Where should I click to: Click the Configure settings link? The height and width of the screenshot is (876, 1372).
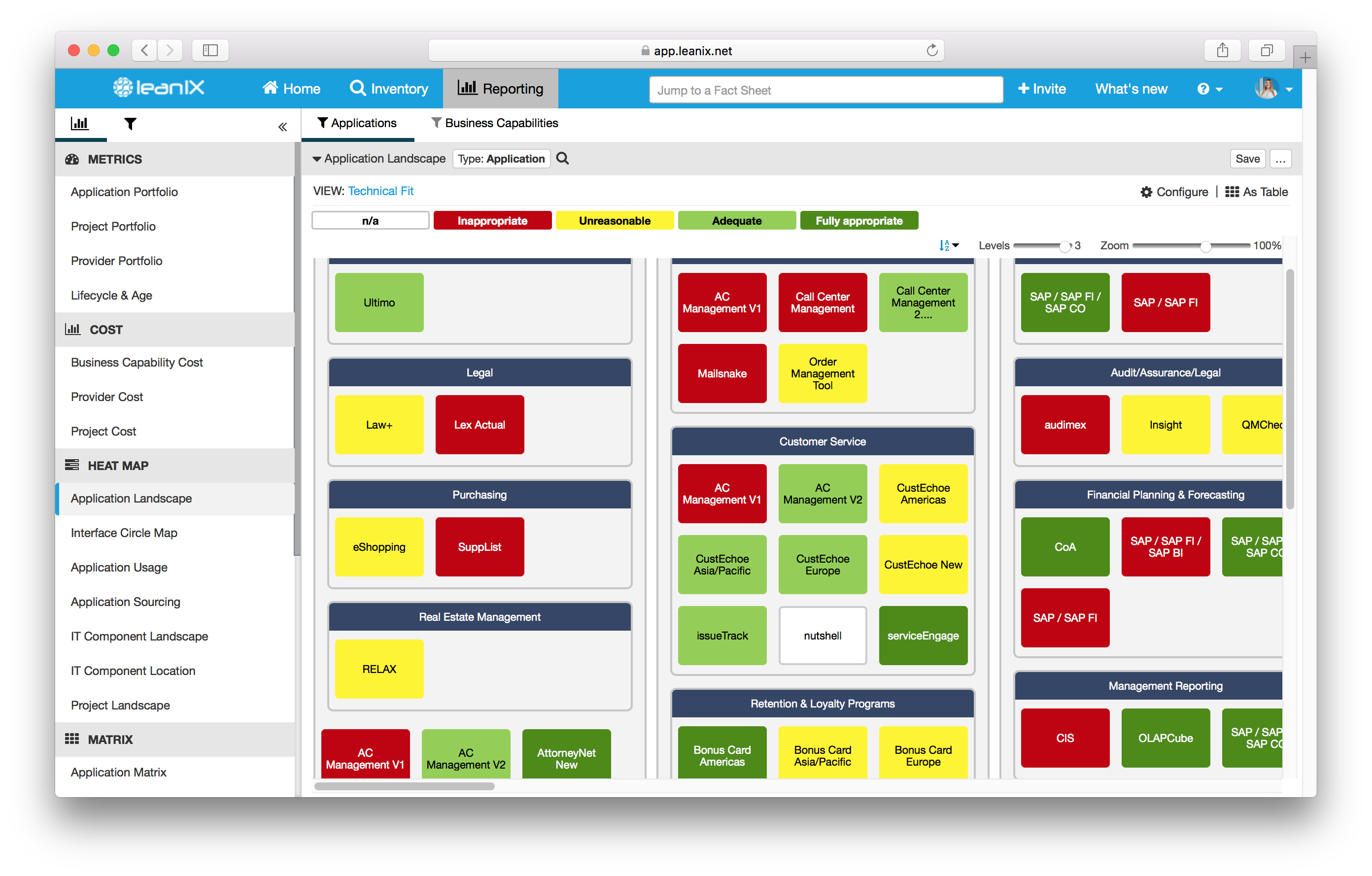(x=1176, y=192)
